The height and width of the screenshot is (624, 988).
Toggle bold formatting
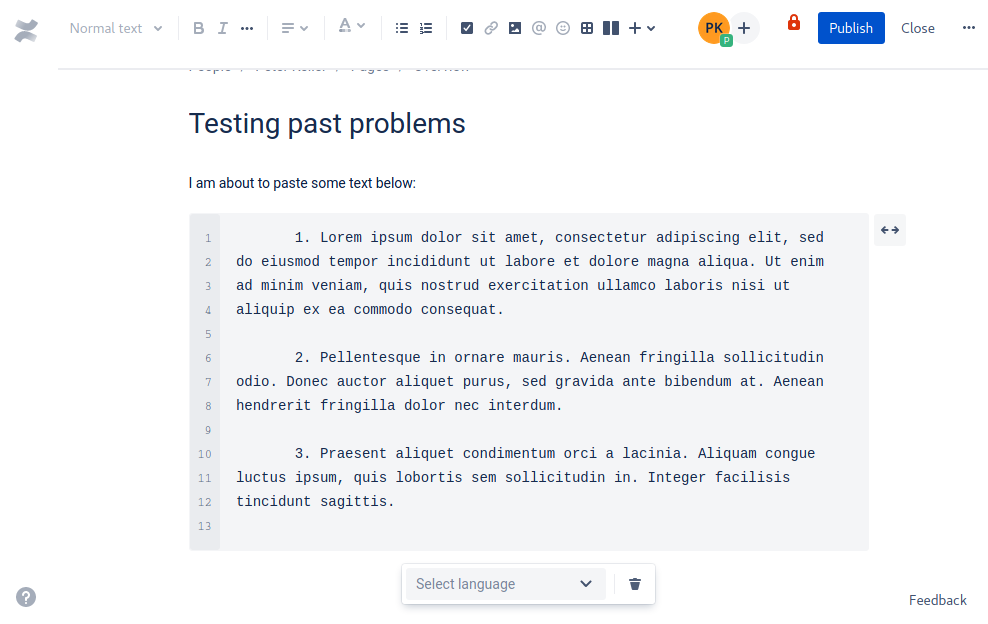198,28
